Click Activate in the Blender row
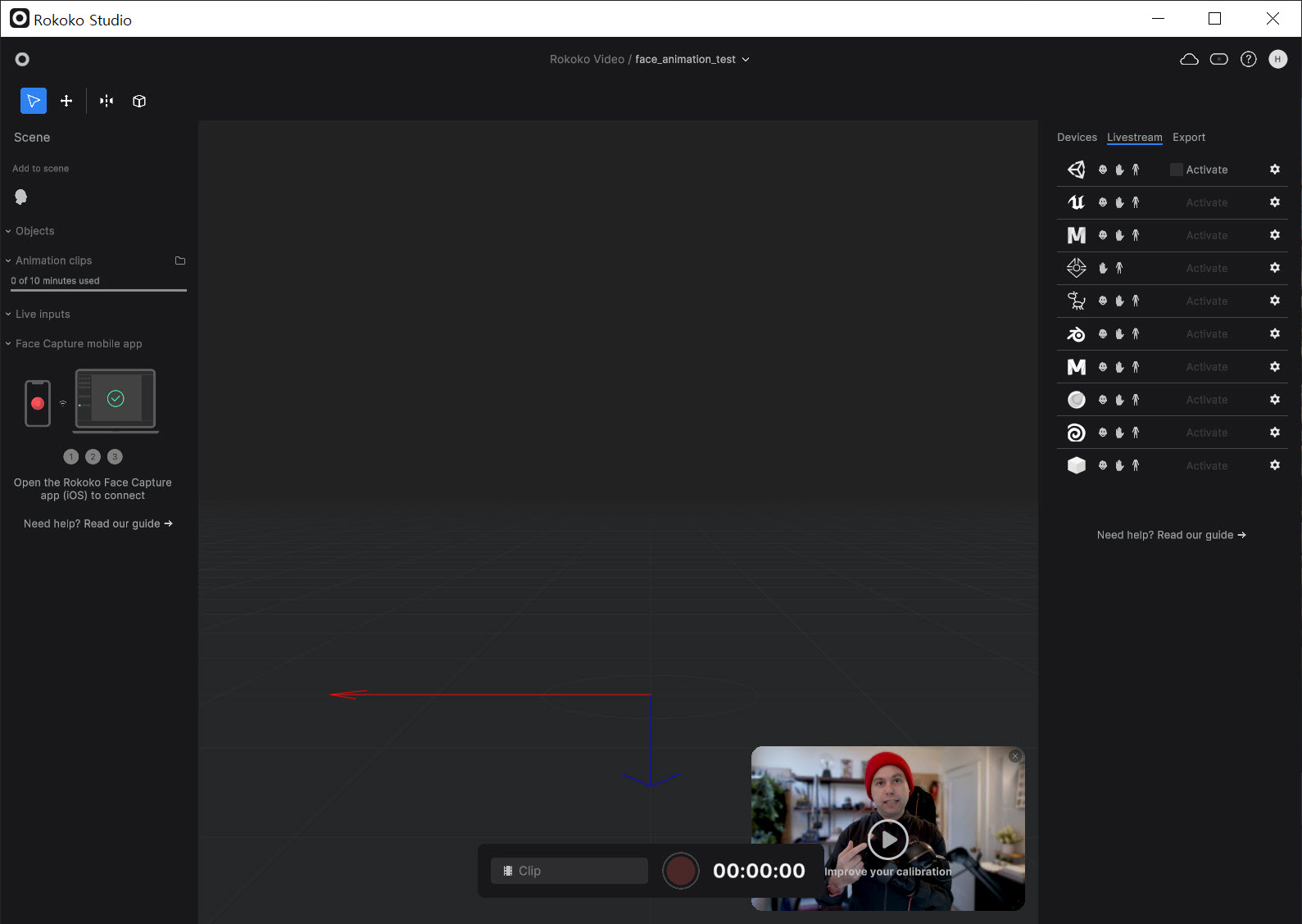This screenshot has width=1302, height=924. pyautogui.click(x=1207, y=334)
